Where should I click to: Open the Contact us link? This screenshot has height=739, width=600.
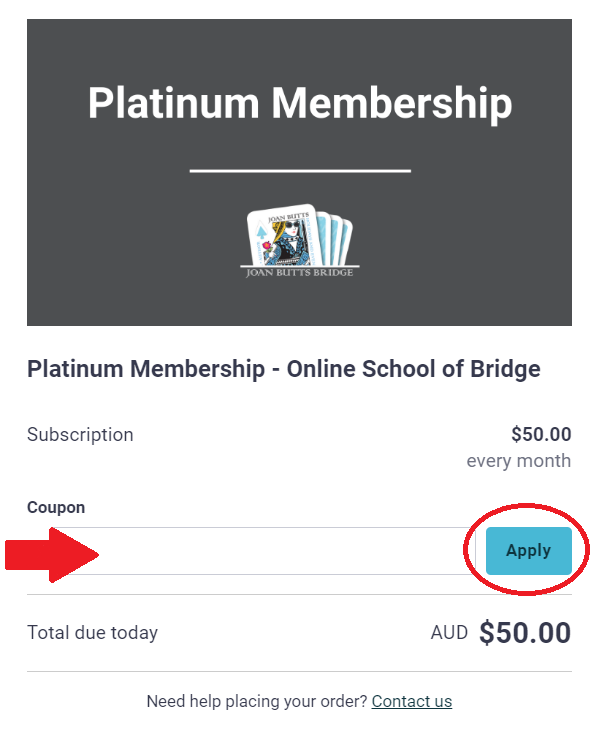point(411,701)
